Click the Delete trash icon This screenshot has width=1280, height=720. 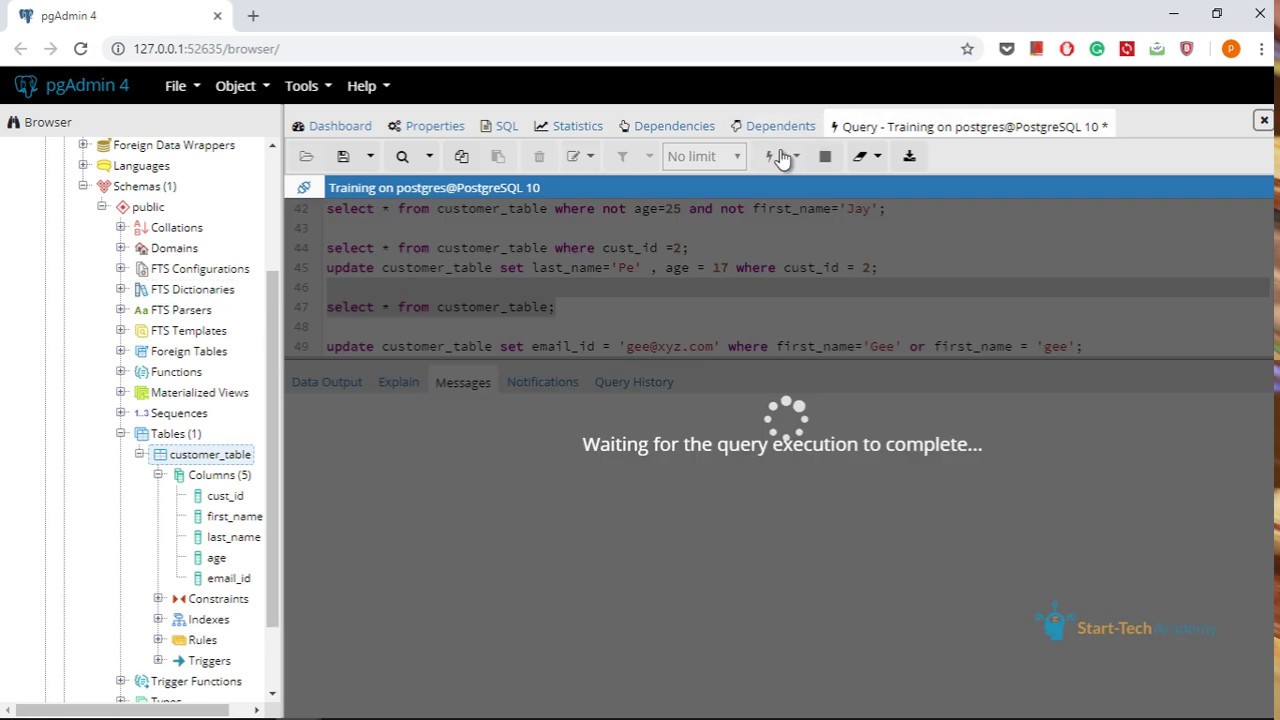tap(539, 156)
